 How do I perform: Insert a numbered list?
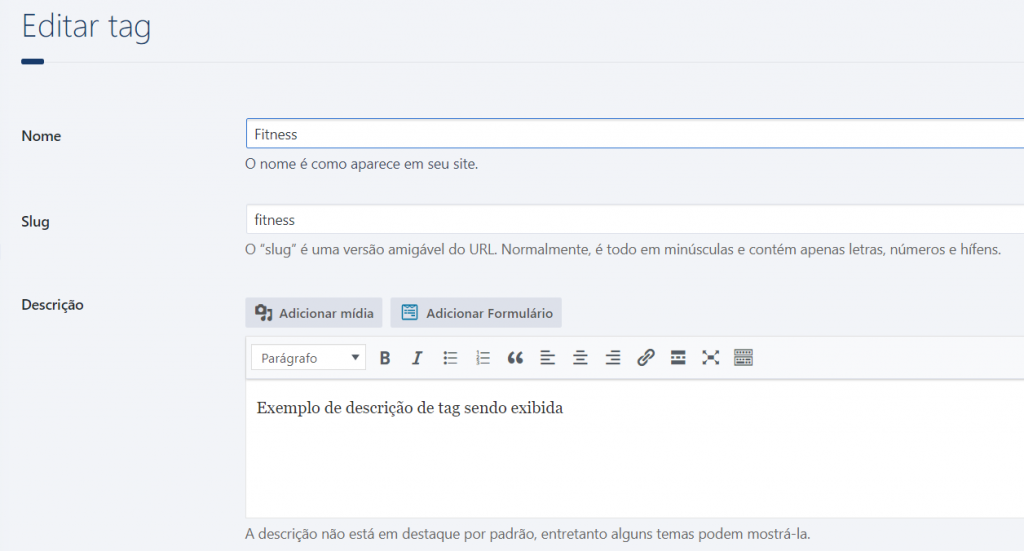483,358
